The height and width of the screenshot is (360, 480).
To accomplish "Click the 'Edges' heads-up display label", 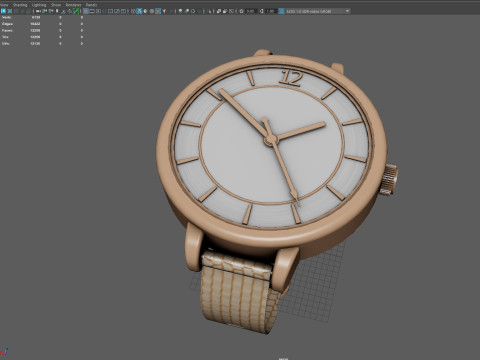I will (7, 24).
